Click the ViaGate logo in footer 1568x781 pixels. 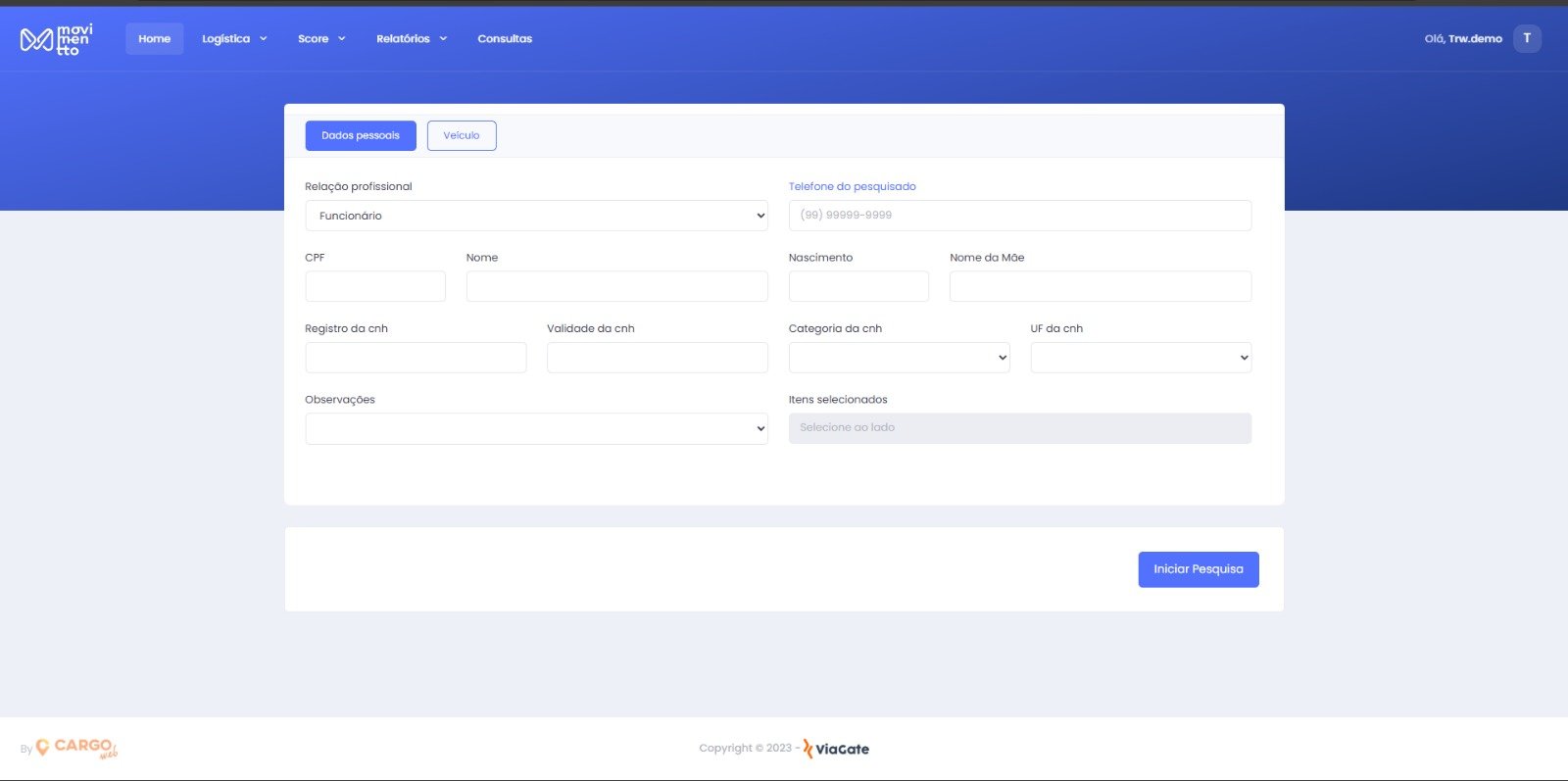click(836, 749)
